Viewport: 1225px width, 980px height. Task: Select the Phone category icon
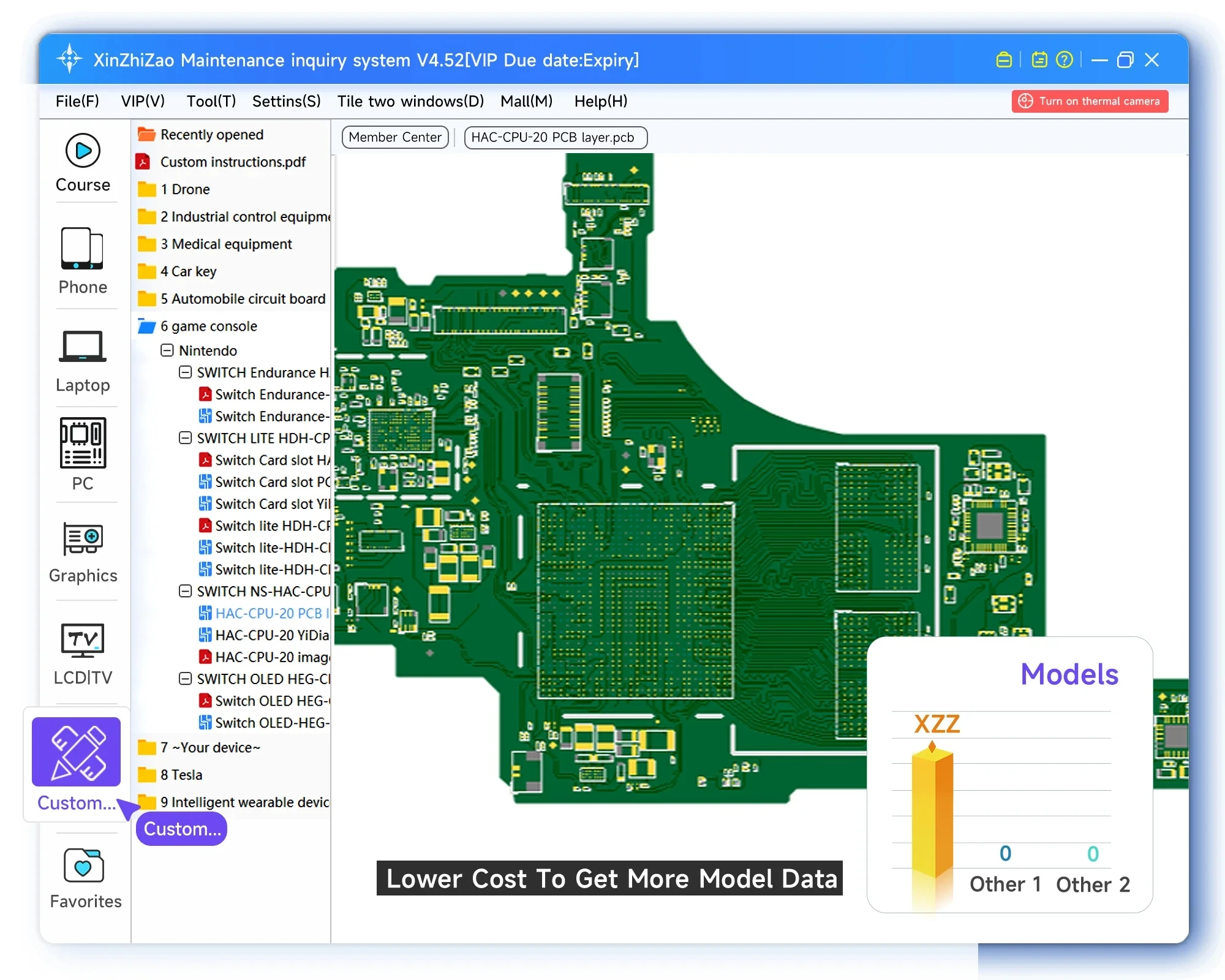tap(83, 249)
